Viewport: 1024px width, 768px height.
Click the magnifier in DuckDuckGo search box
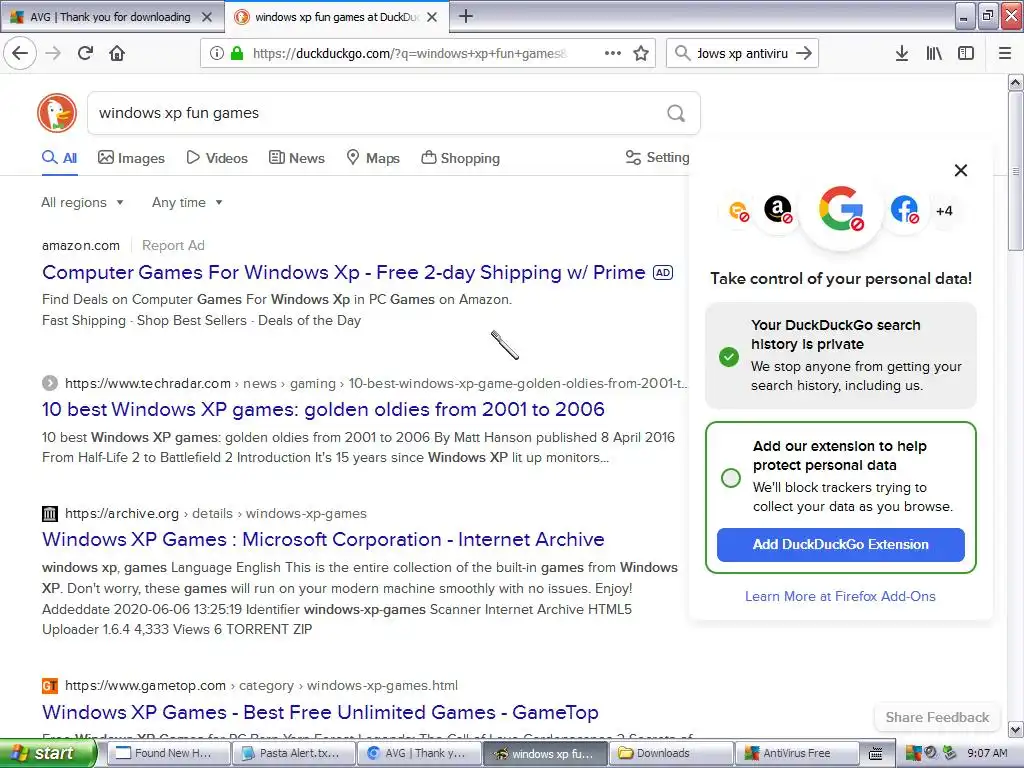[x=676, y=114]
